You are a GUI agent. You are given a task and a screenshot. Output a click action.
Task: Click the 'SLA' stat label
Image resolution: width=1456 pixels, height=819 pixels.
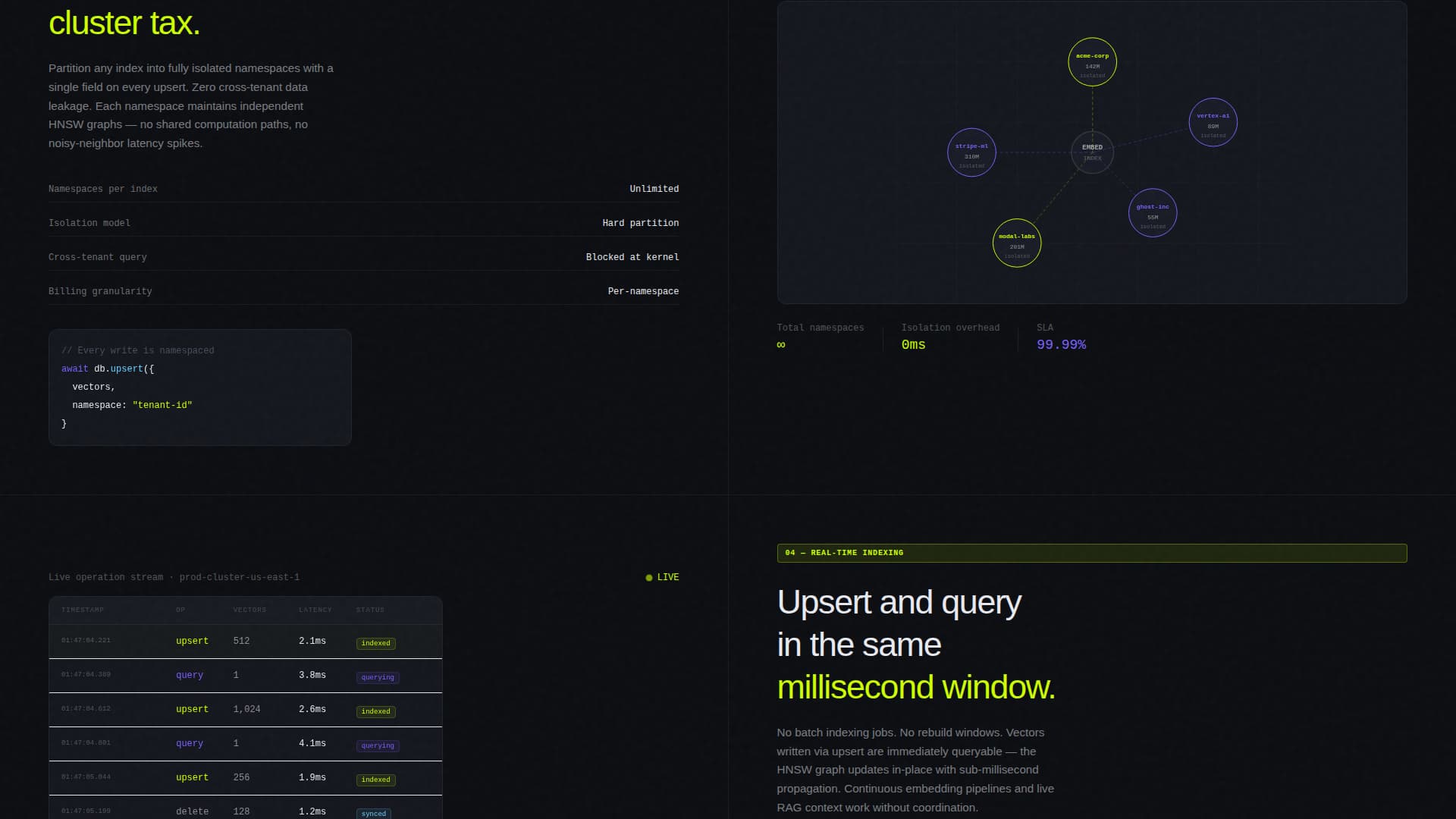(1045, 328)
